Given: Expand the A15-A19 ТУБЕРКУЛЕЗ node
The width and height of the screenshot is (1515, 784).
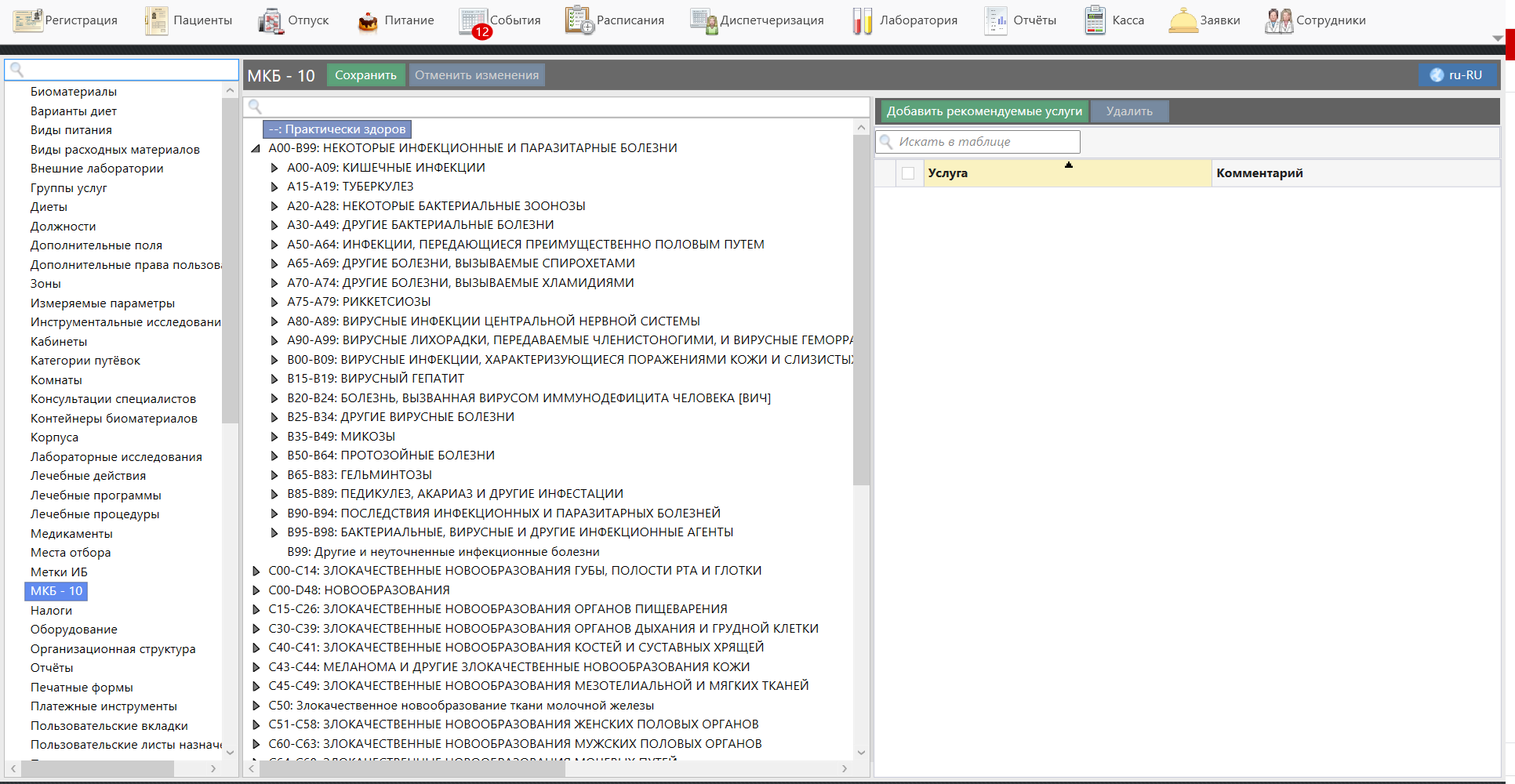Looking at the screenshot, I should tap(274, 187).
